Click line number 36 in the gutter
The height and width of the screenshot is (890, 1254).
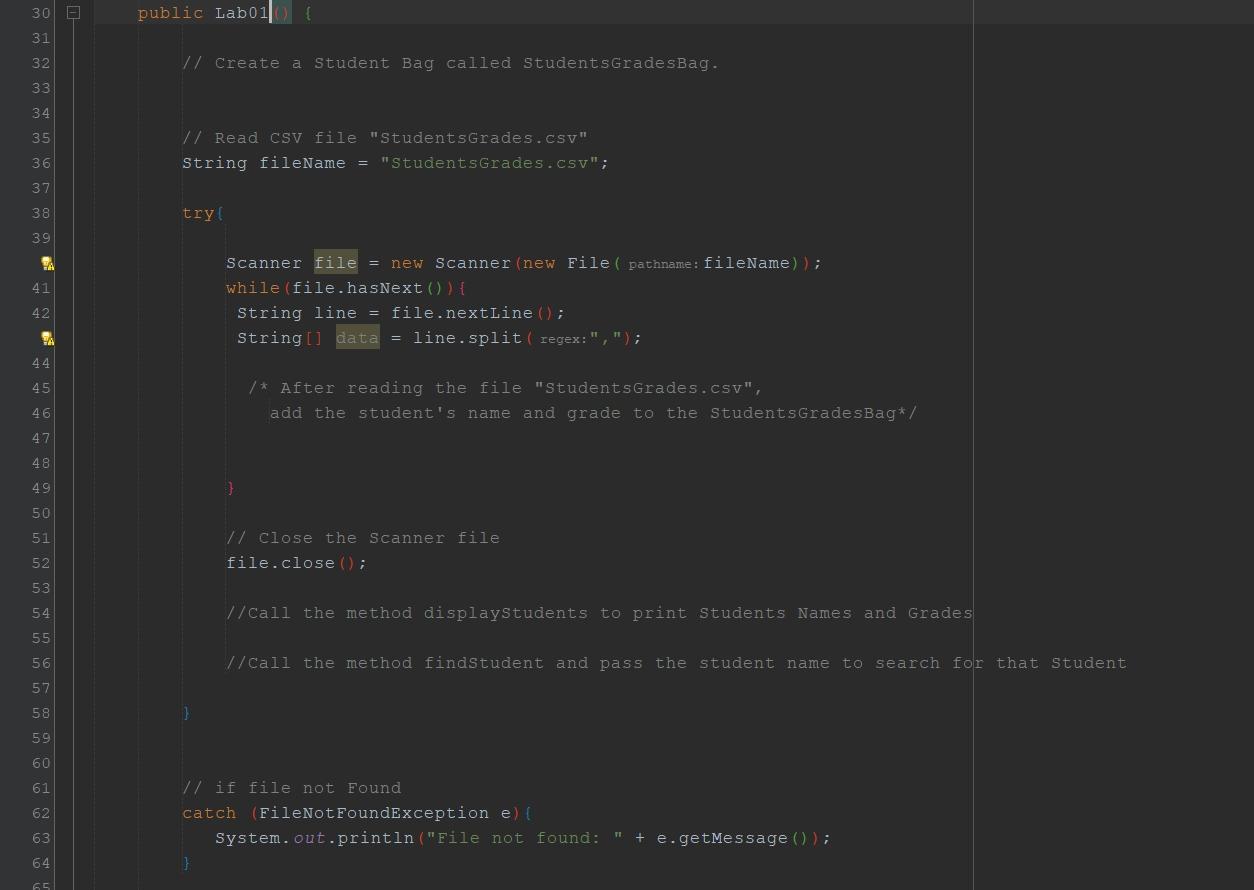(40, 163)
